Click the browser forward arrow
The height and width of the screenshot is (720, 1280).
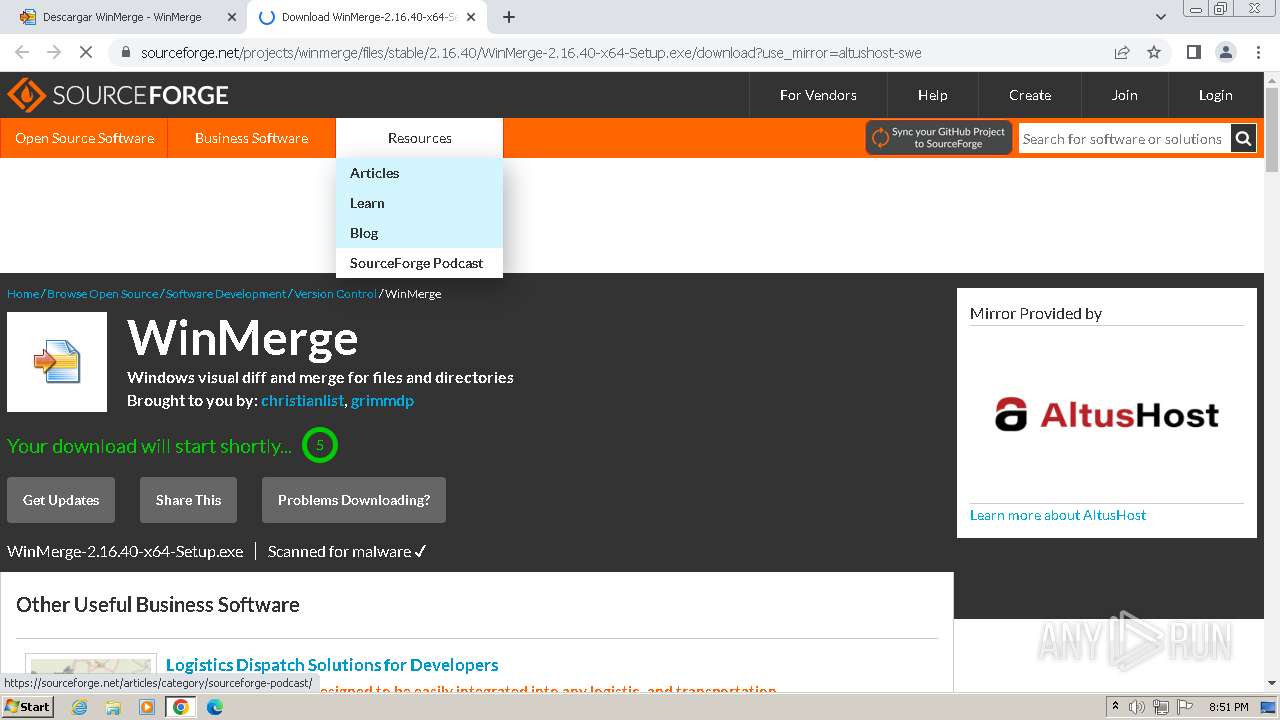53,52
